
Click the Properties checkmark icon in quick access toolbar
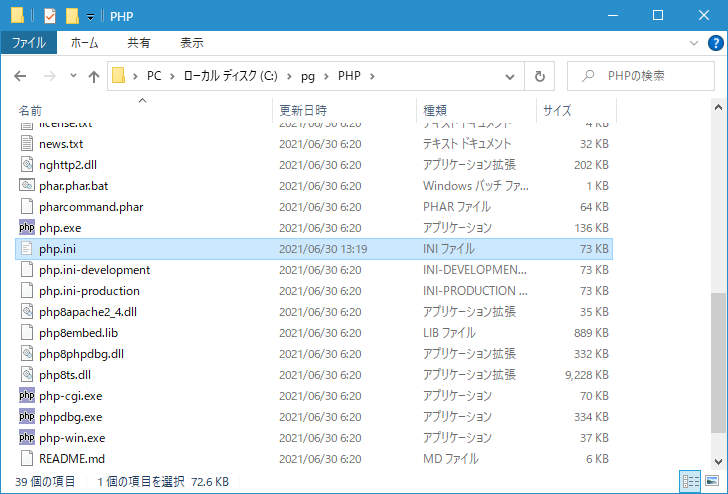pos(50,16)
